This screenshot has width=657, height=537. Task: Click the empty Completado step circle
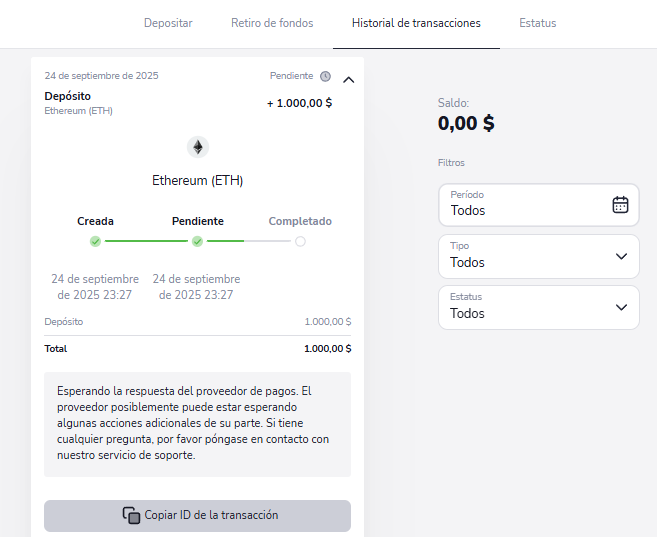point(300,241)
